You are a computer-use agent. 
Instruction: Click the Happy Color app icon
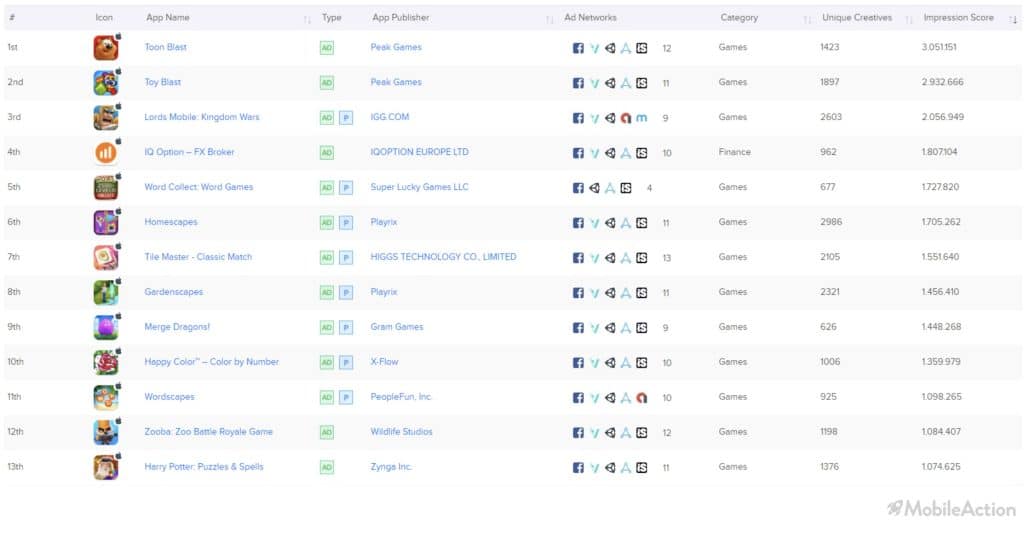[x=106, y=363]
